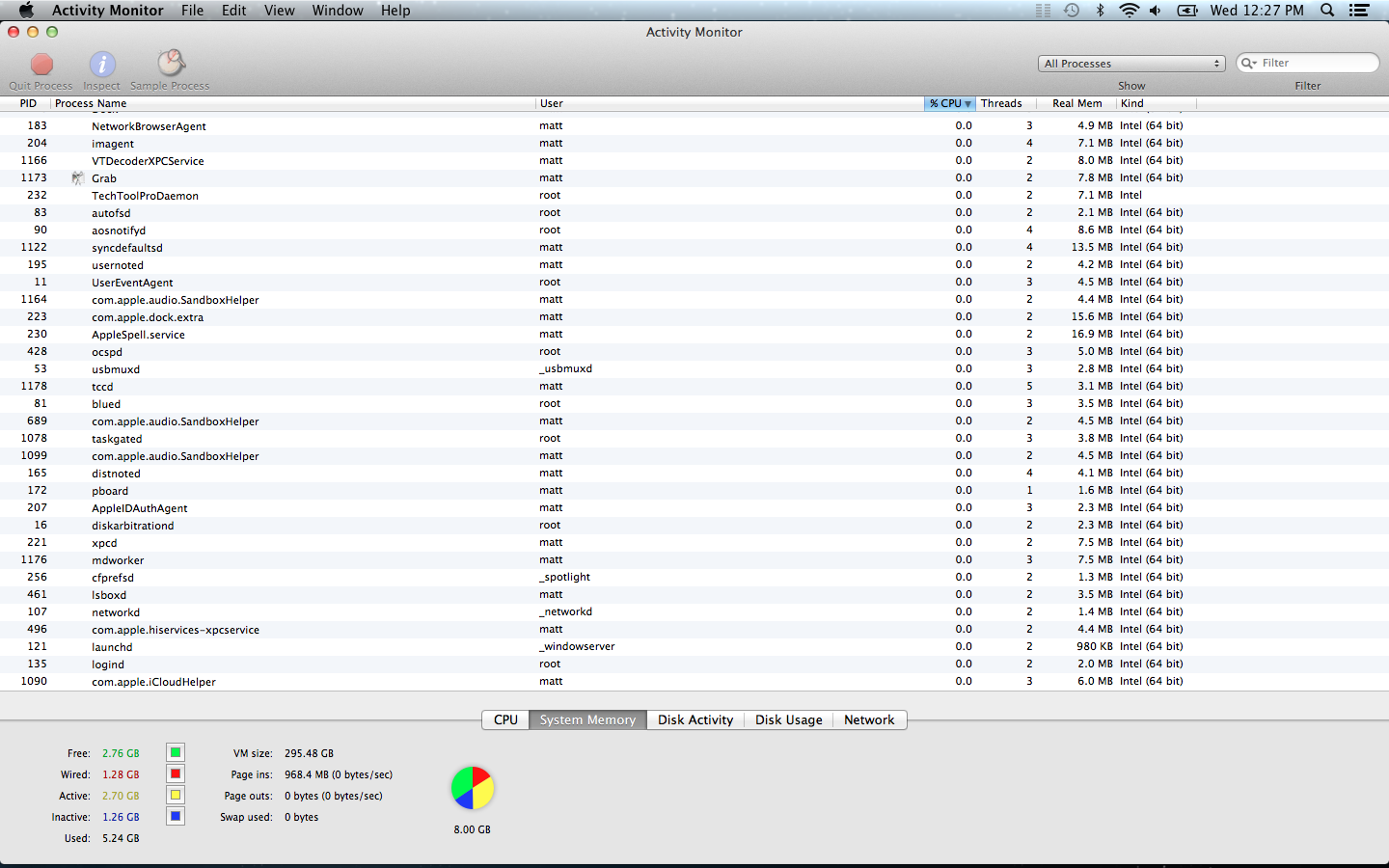Click the battery status icon
This screenshot has height=868, width=1389.
click(1187, 10)
